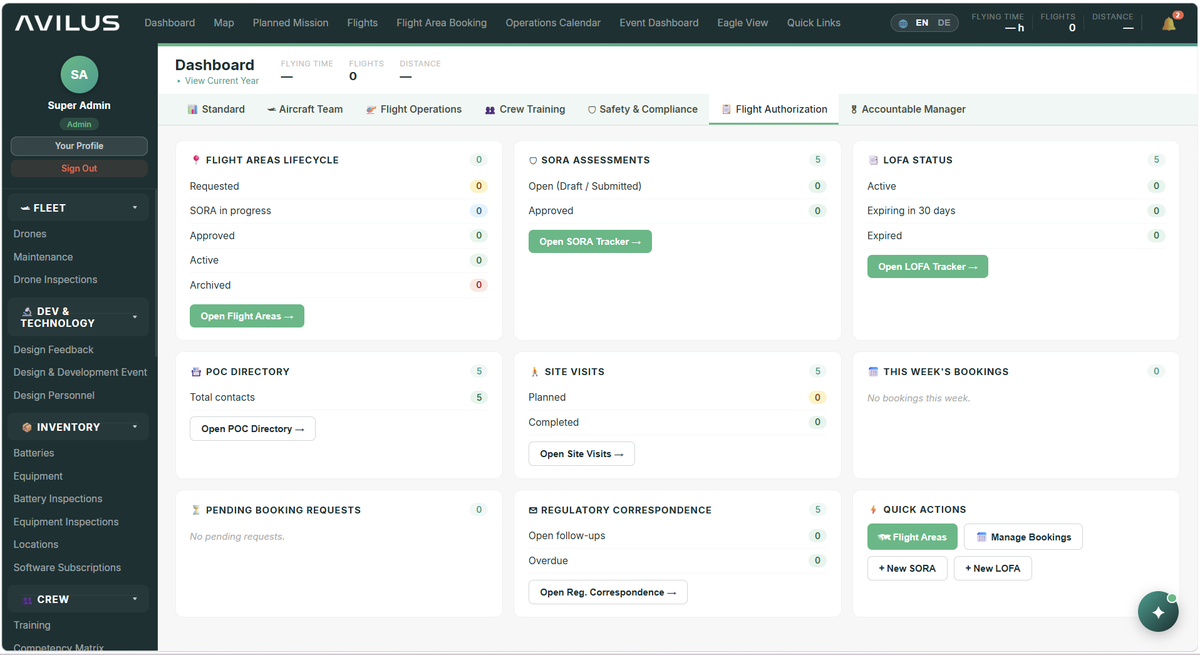Screen dimensions: 1200x655
Task: Click the + New LOFA button
Action: (993, 568)
